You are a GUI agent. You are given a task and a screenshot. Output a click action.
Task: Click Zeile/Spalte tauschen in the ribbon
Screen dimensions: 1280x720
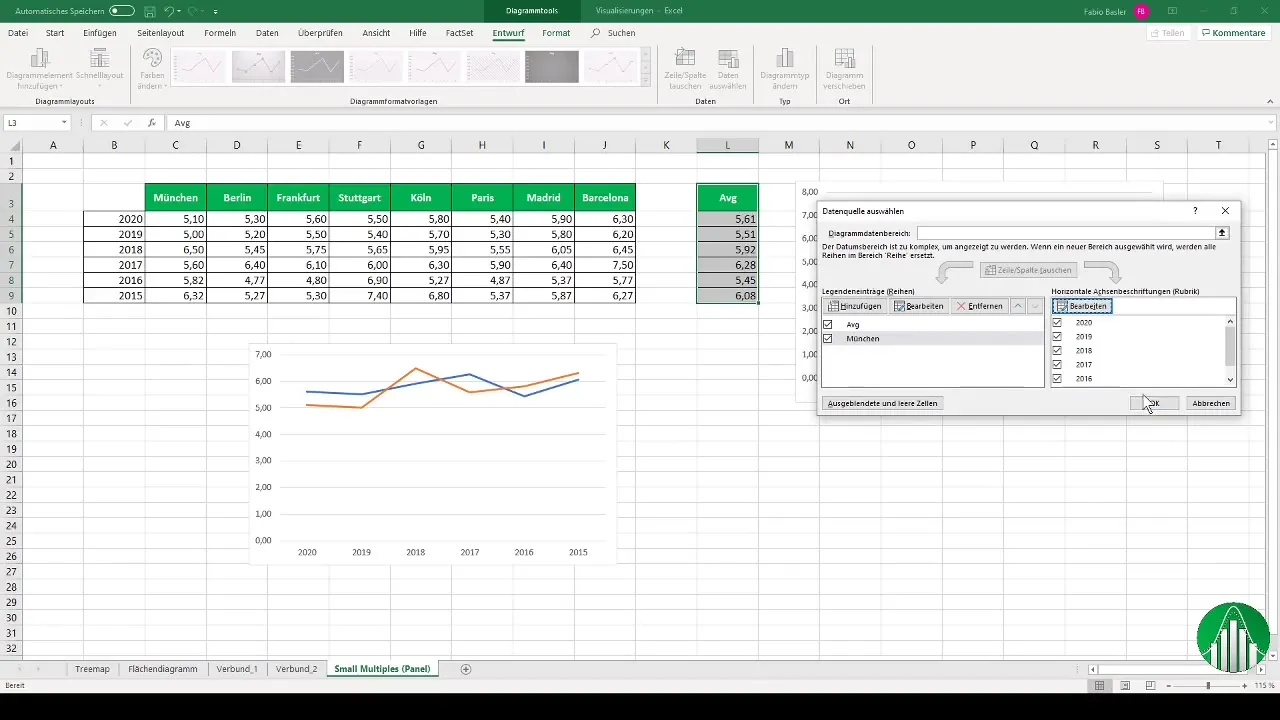pos(685,67)
